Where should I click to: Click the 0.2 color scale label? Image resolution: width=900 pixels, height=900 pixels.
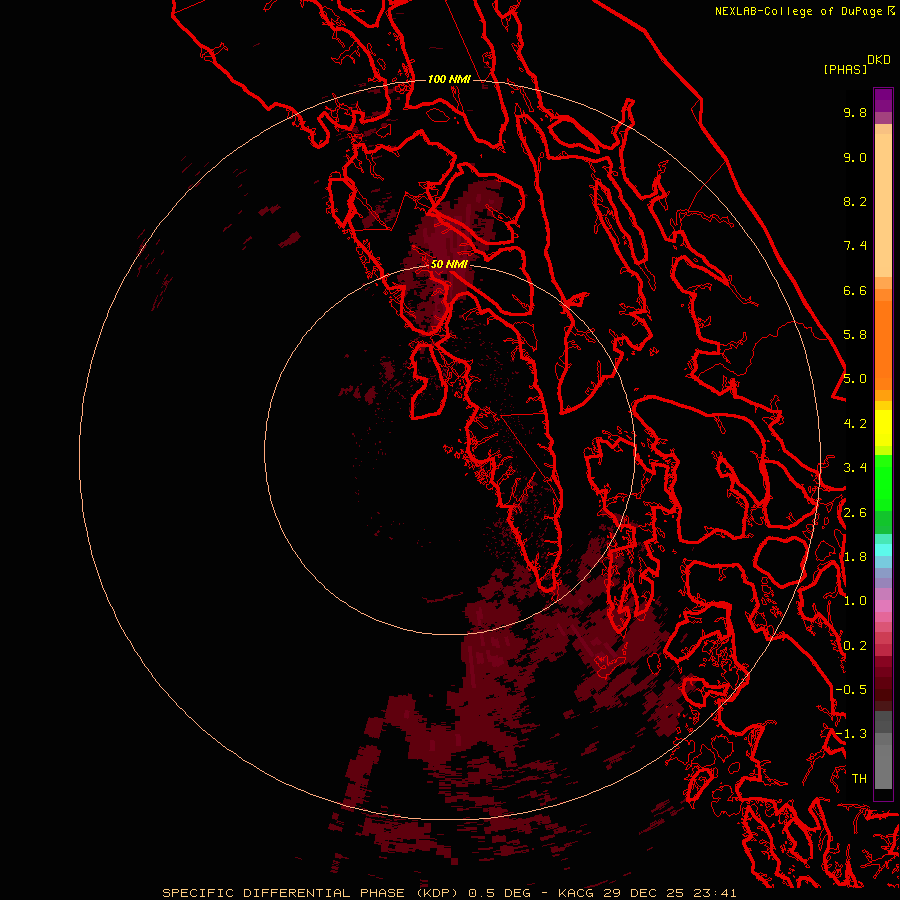click(x=855, y=646)
